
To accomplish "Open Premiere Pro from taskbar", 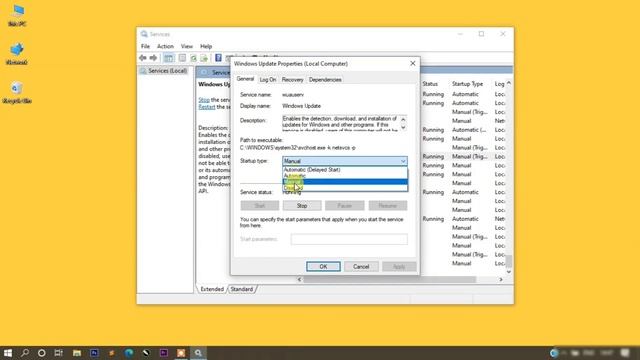I will [164, 353].
